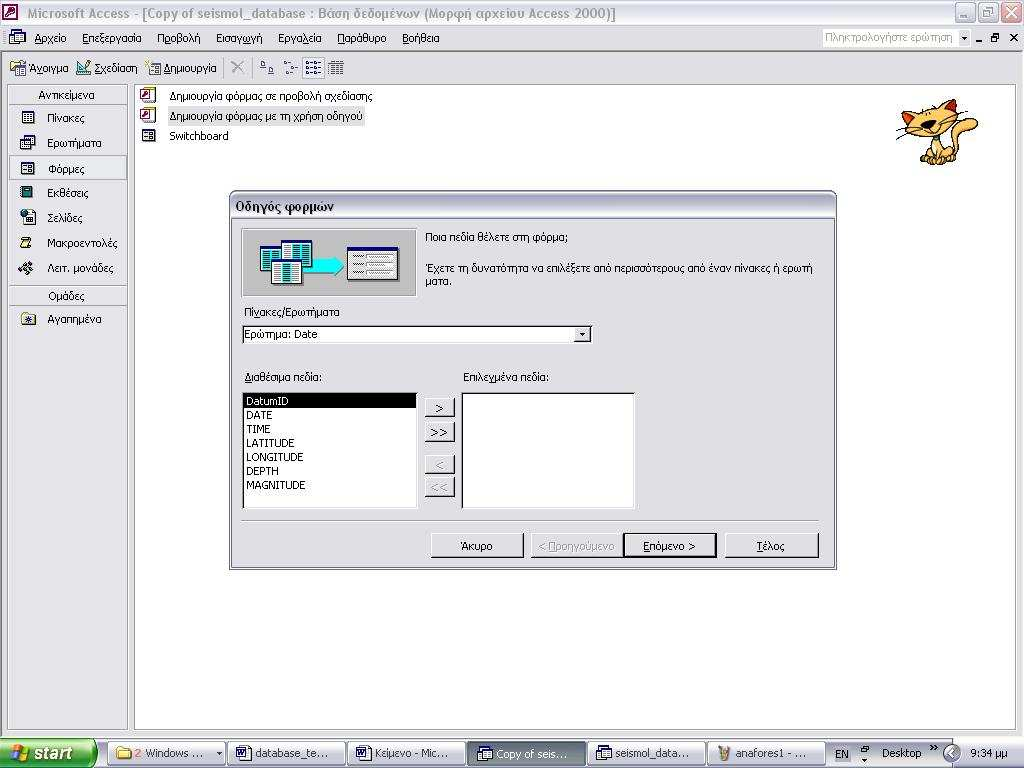Open the Εργαλεία (Tools) menu
This screenshot has height=768, width=1024.
click(x=299, y=39)
